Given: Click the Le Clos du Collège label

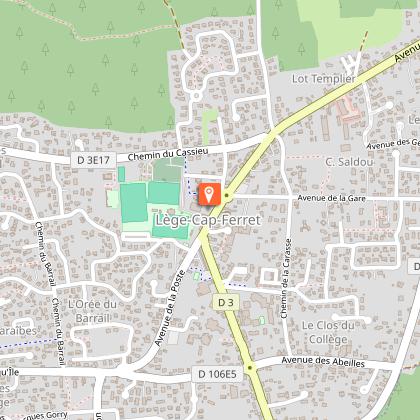Looking at the screenshot, I should pyautogui.click(x=328, y=332).
